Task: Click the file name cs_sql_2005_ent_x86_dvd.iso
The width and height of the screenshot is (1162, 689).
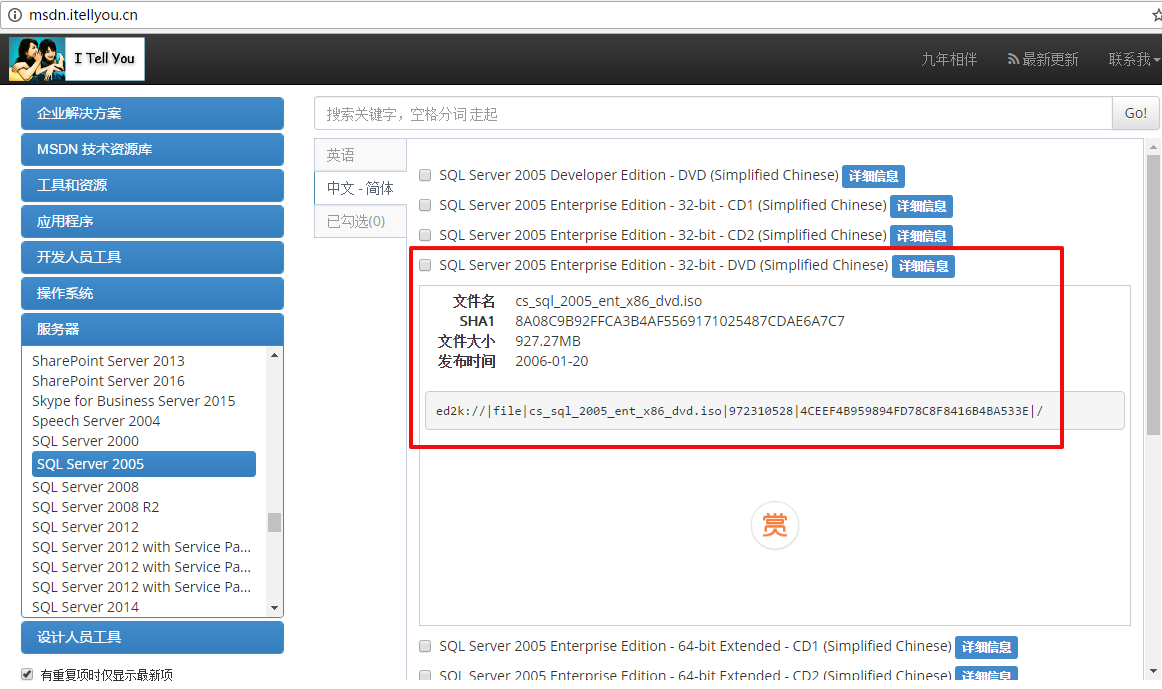Action: [608, 301]
